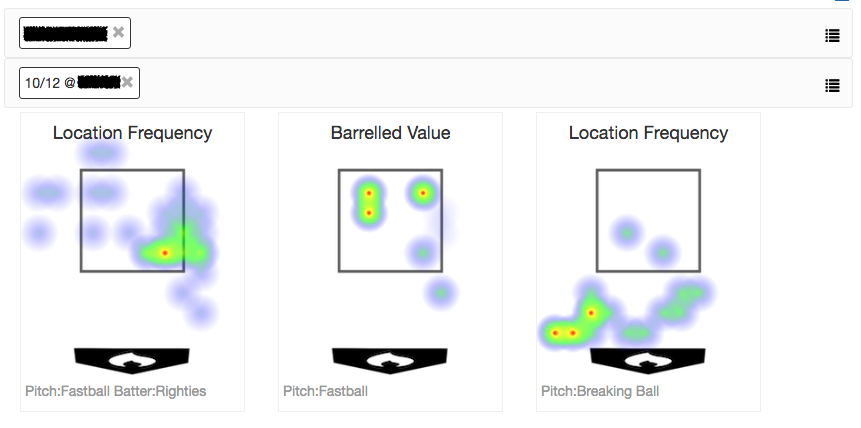
Task: Remove the 10/12 game filter tag
Action: (127, 82)
